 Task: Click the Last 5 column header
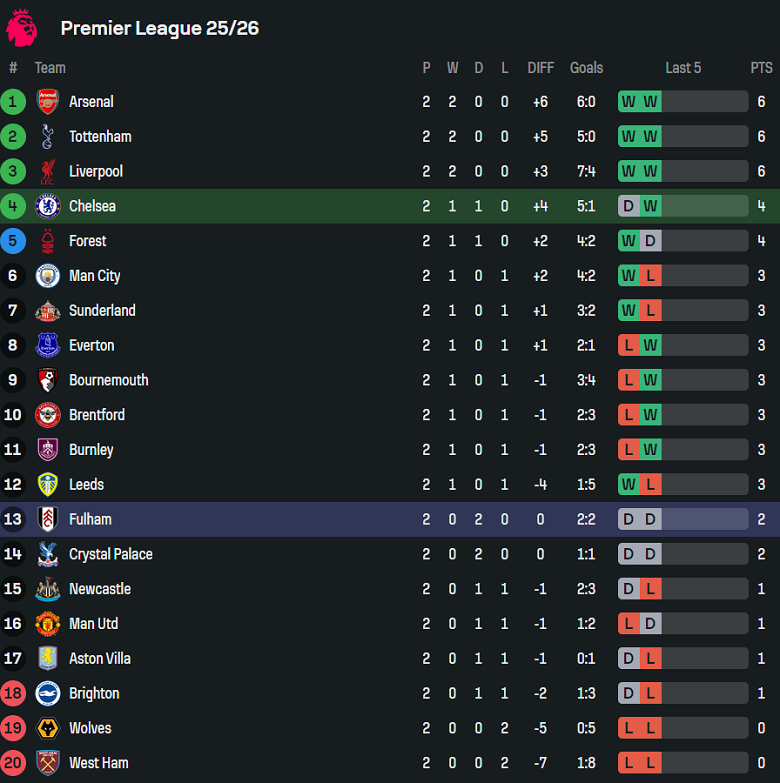click(x=683, y=68)
